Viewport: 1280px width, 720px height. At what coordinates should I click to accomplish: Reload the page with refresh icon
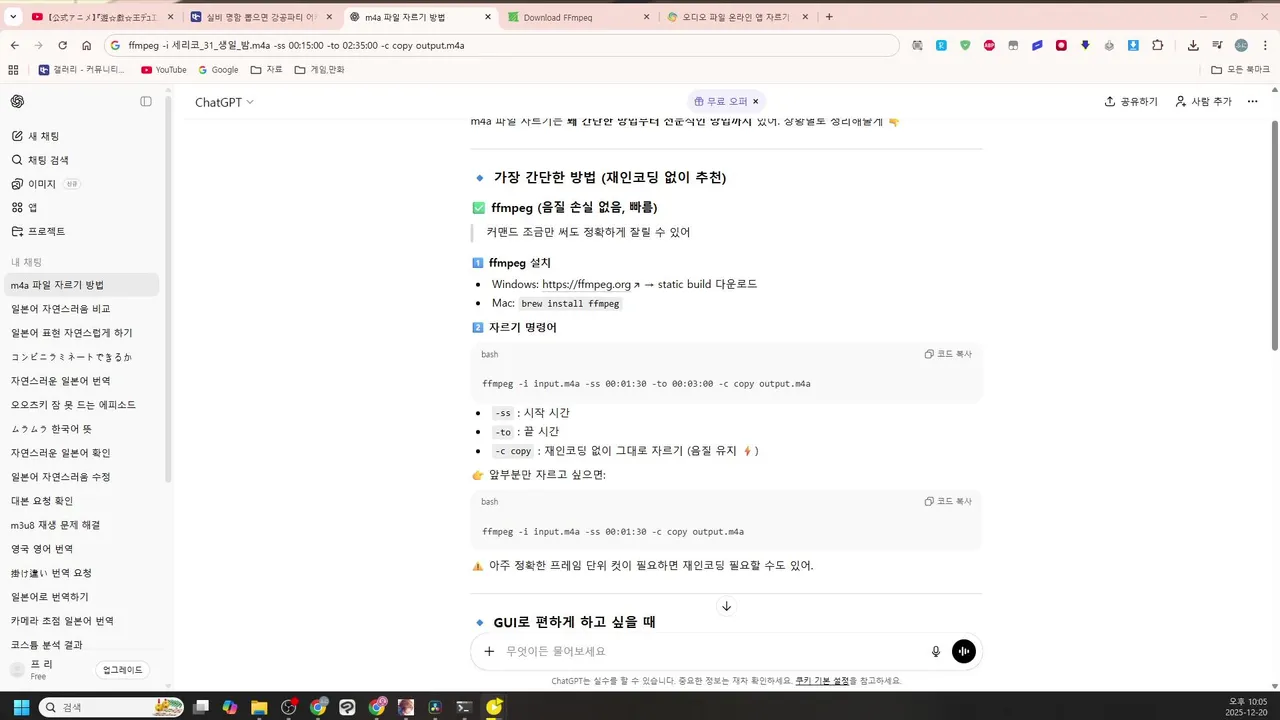[62, 45]
